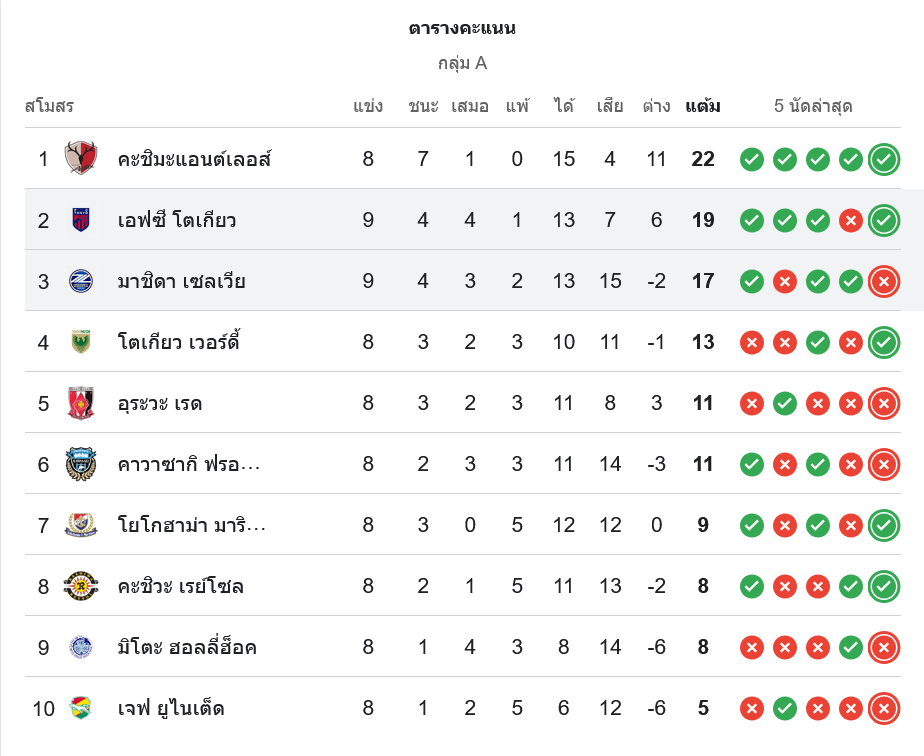Click FC Tokyo's red loss result icon

(x=851, y=220)
